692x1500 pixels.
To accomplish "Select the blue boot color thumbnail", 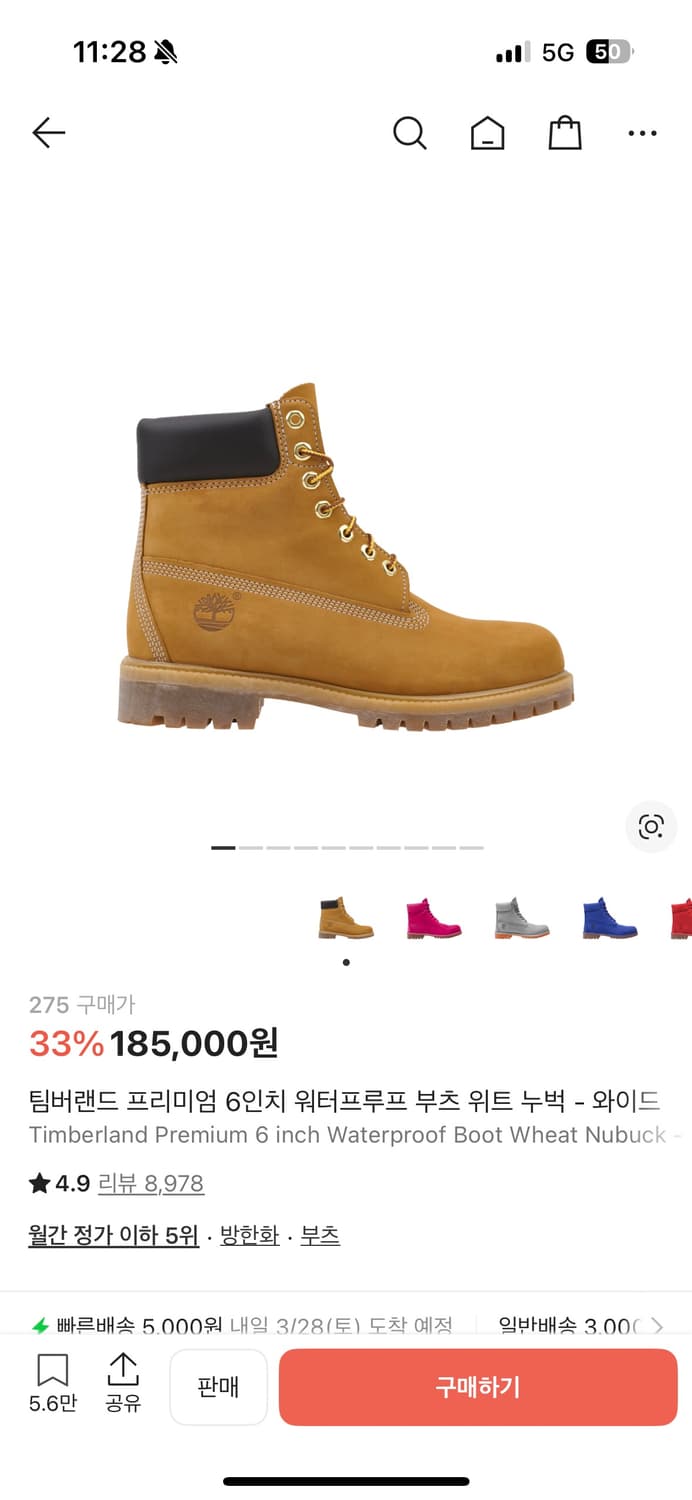I will 610,918.
